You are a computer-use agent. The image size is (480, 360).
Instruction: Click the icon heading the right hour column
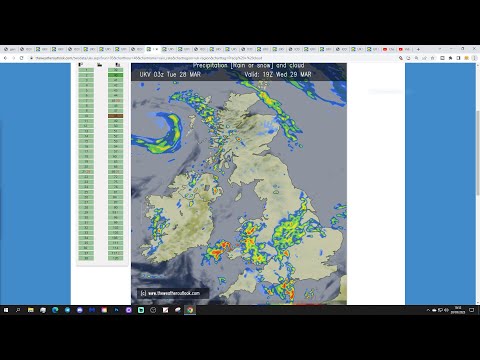[x=117, y=65]
